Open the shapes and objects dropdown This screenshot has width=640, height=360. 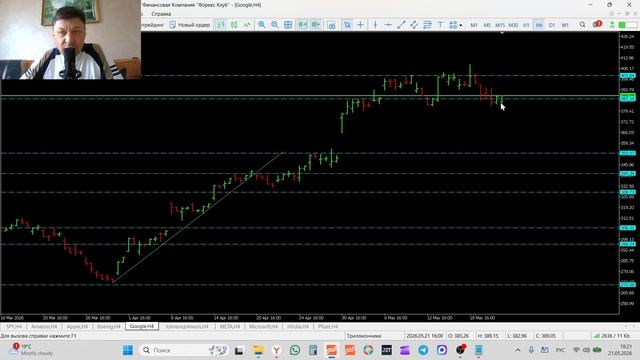(x=456, y=25)
